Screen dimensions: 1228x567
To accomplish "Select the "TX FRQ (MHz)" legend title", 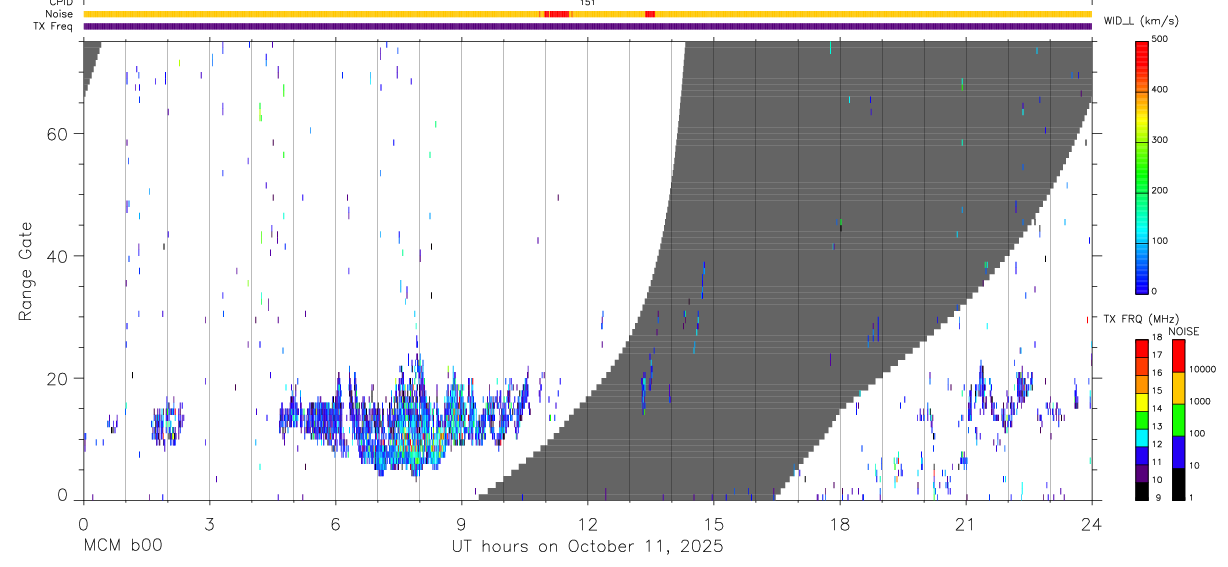I will [1141, 319].
